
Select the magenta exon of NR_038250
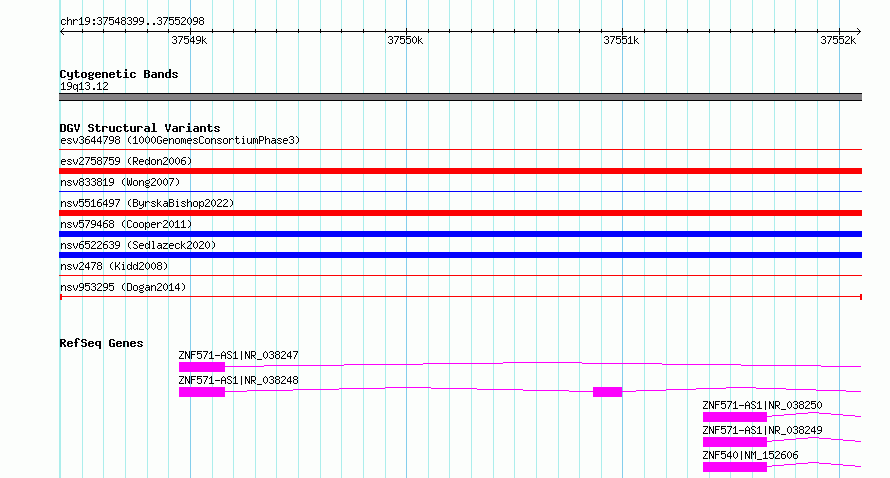tap(735, 417)
